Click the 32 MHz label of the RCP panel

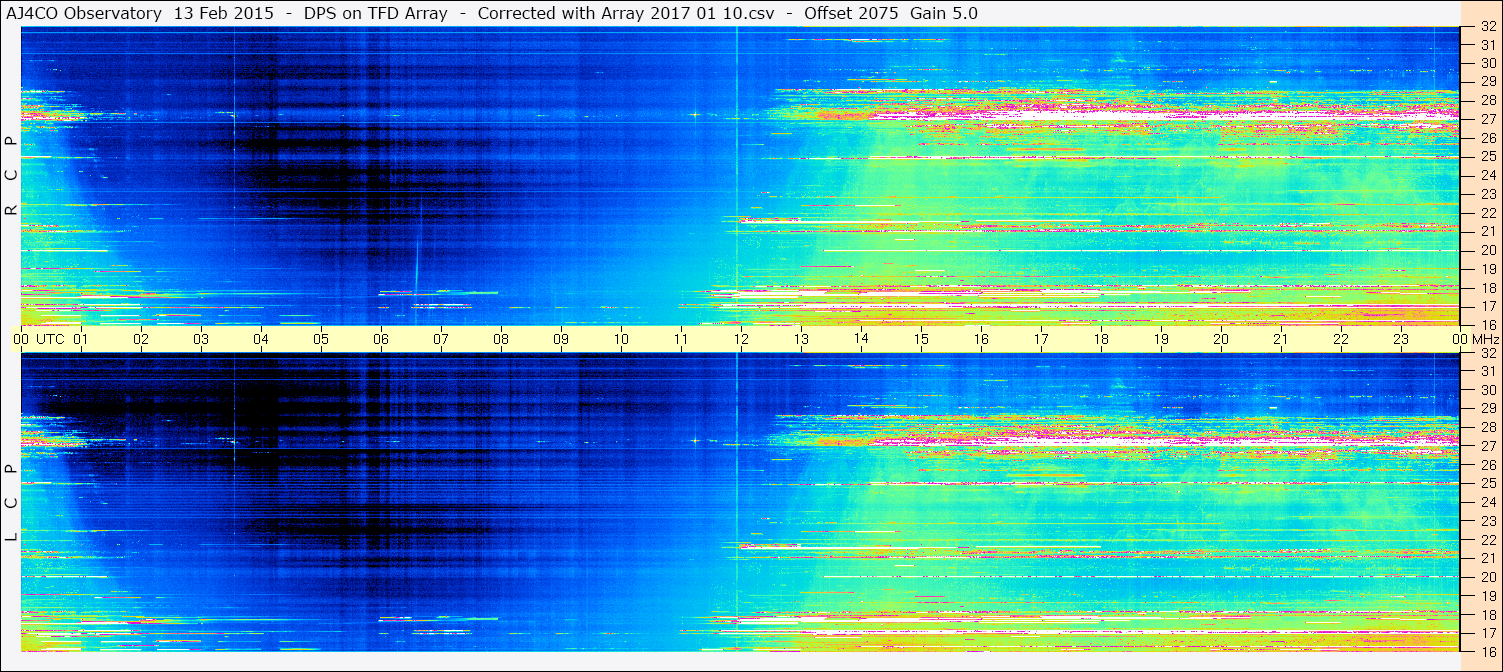pyautogui.click(x=1487, y=28)
